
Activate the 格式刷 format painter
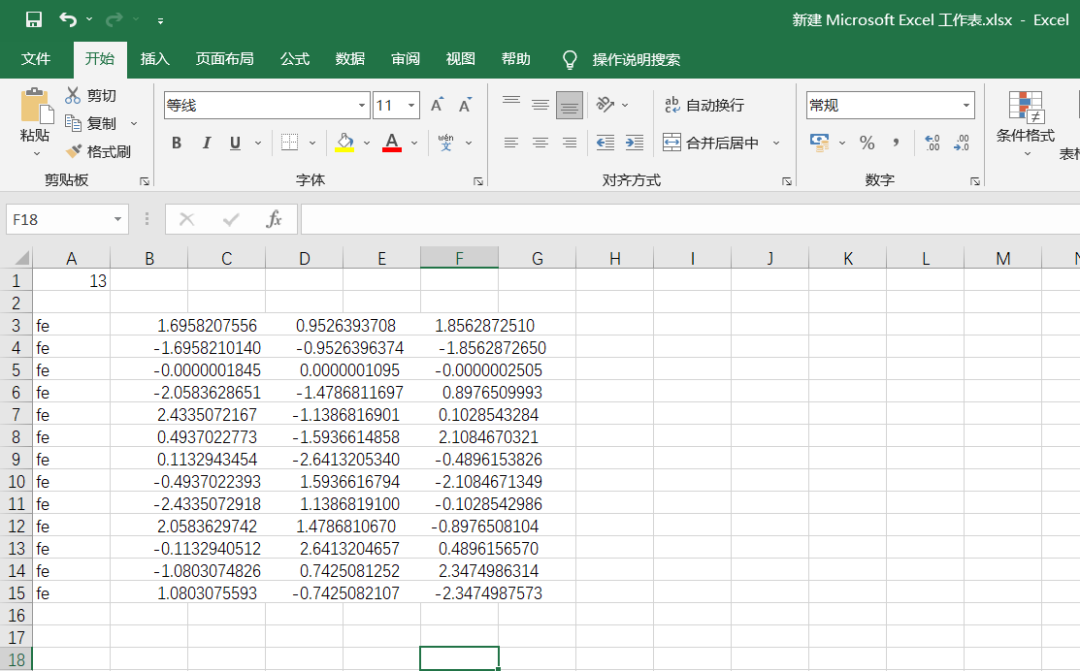[98, 152]
